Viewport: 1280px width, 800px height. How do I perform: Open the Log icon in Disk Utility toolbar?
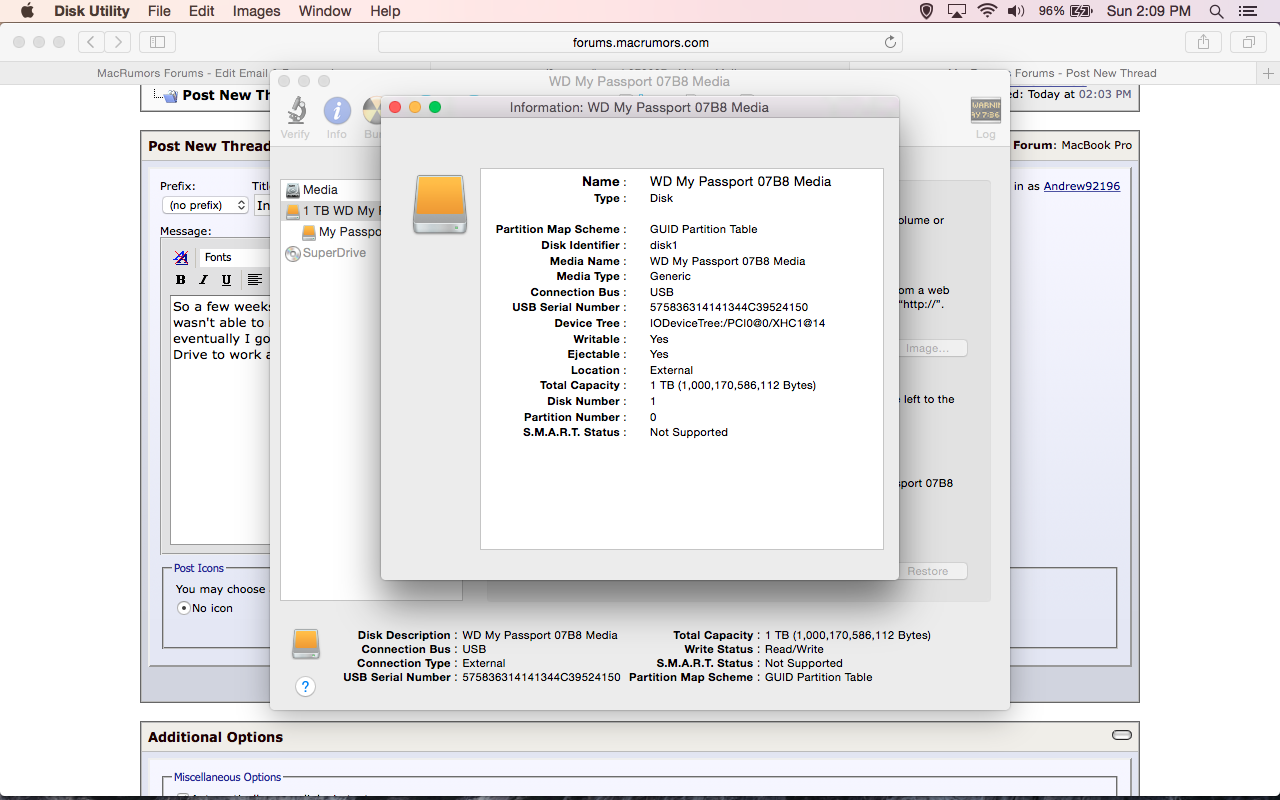coord(986,111)
